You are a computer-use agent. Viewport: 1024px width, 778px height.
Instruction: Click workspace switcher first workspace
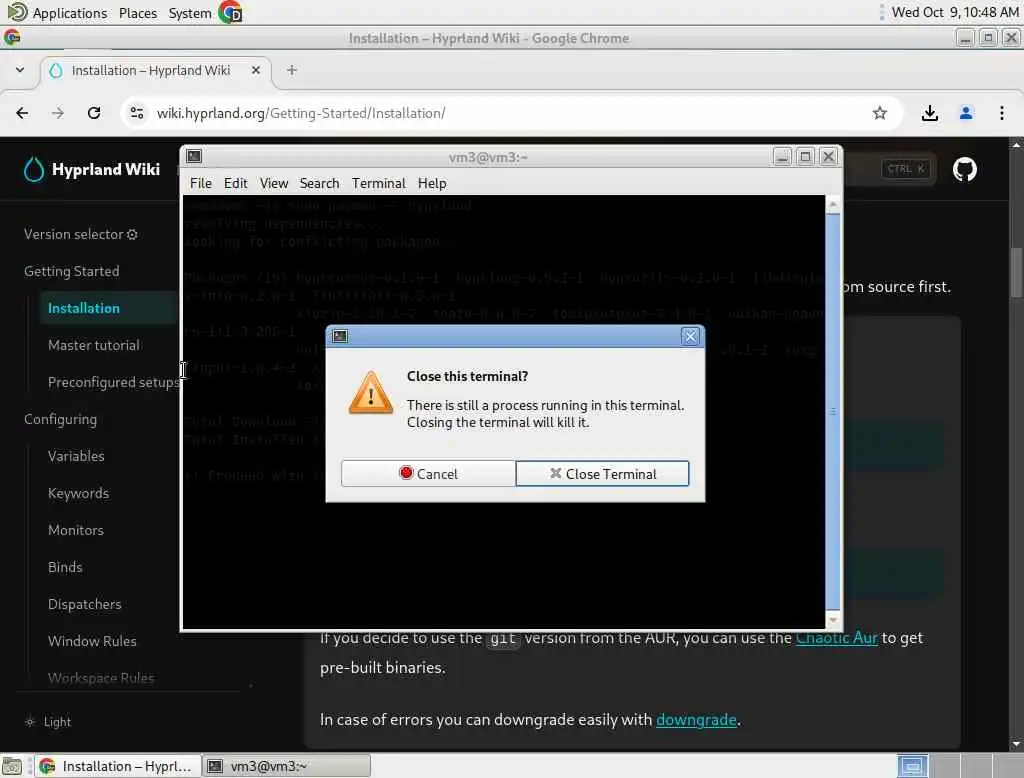pos(912,766)
